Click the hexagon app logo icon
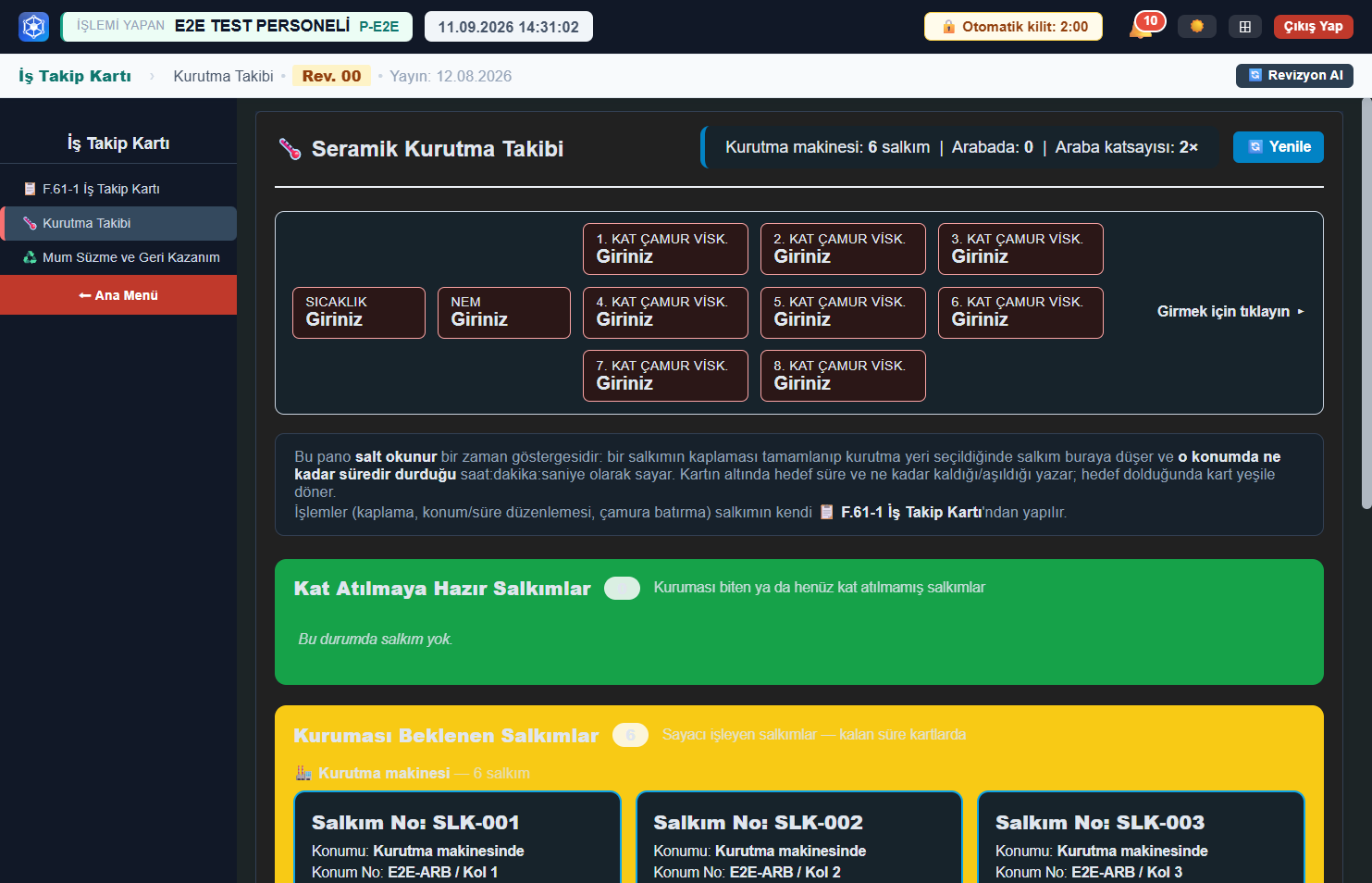This screenshot has width=1372, height=883. click(34, 27)
